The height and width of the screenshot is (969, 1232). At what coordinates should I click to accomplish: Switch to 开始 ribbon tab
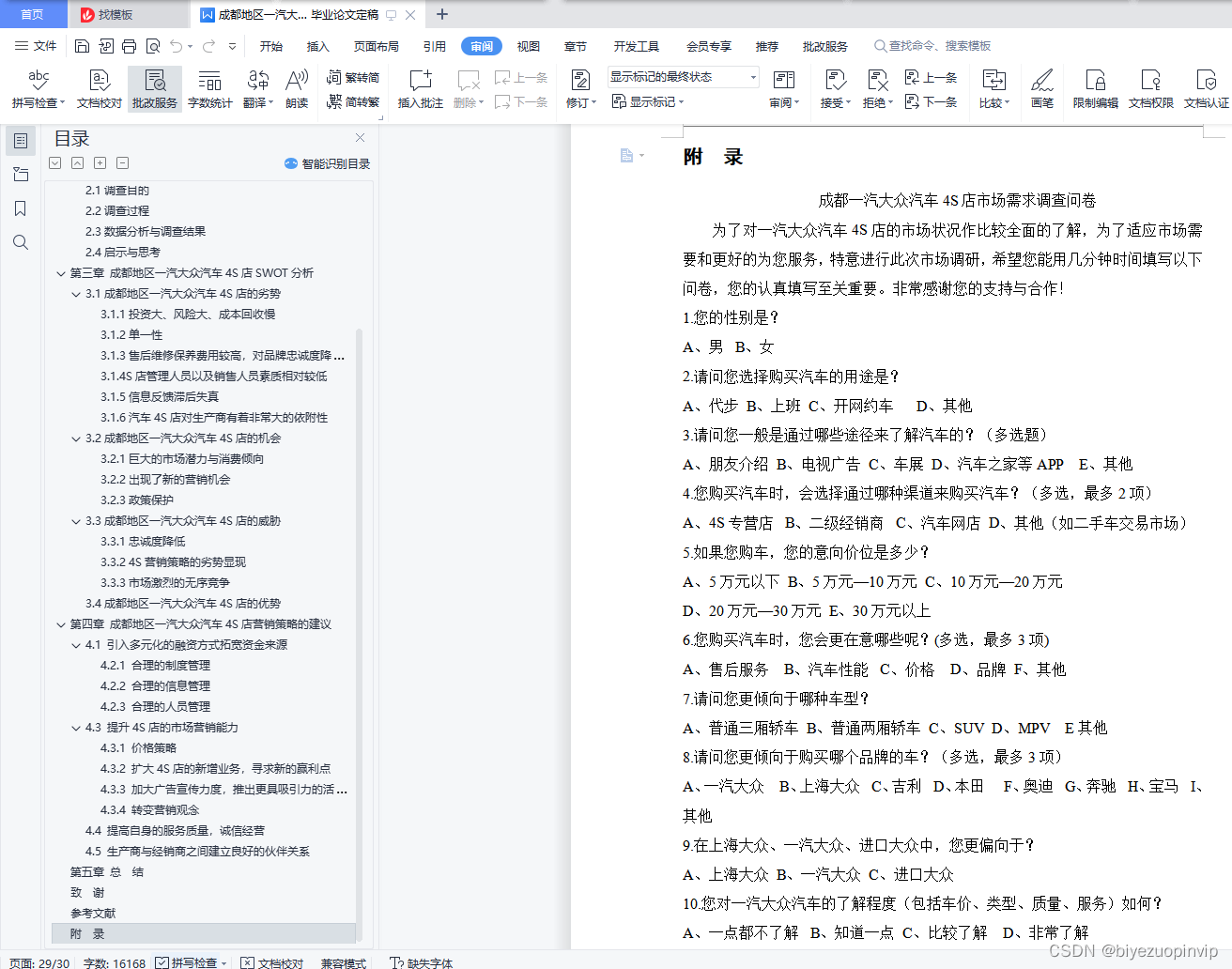271,46
